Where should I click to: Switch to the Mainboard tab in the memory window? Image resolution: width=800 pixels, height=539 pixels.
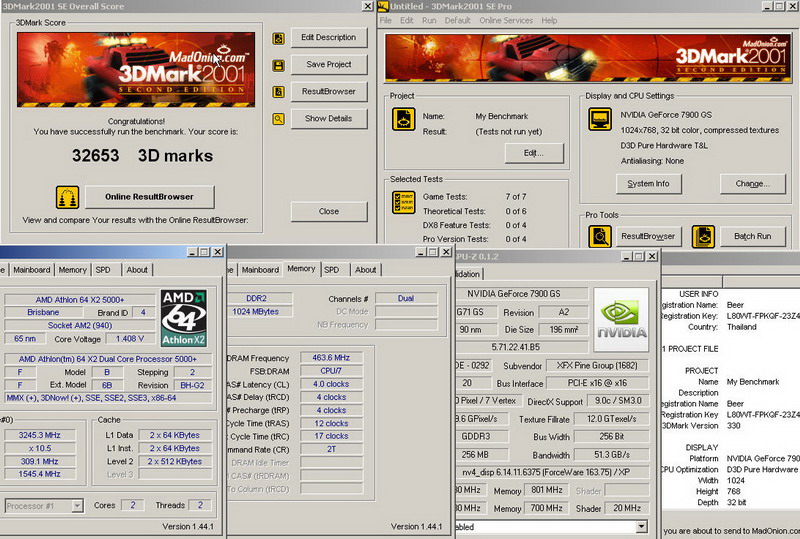(260, 270)
